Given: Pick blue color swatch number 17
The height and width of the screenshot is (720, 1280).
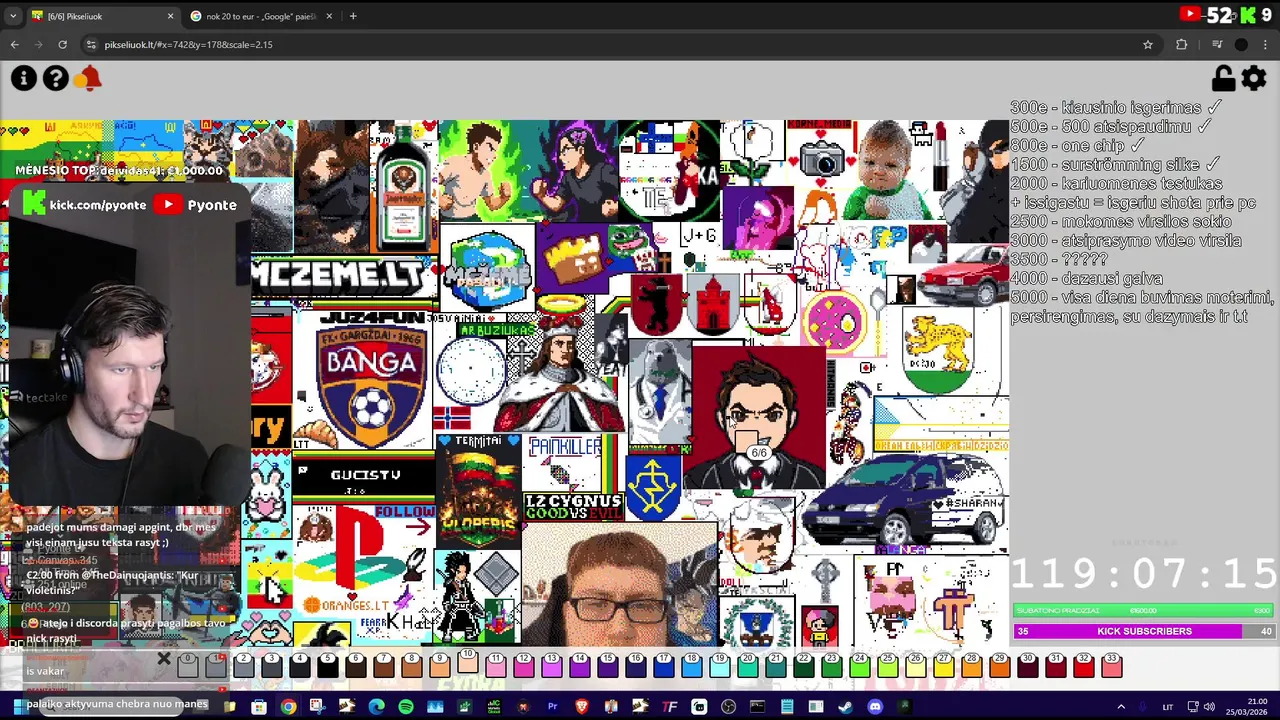Looking at the screenshot, I should pyautogui.click(x=663, y=666).
